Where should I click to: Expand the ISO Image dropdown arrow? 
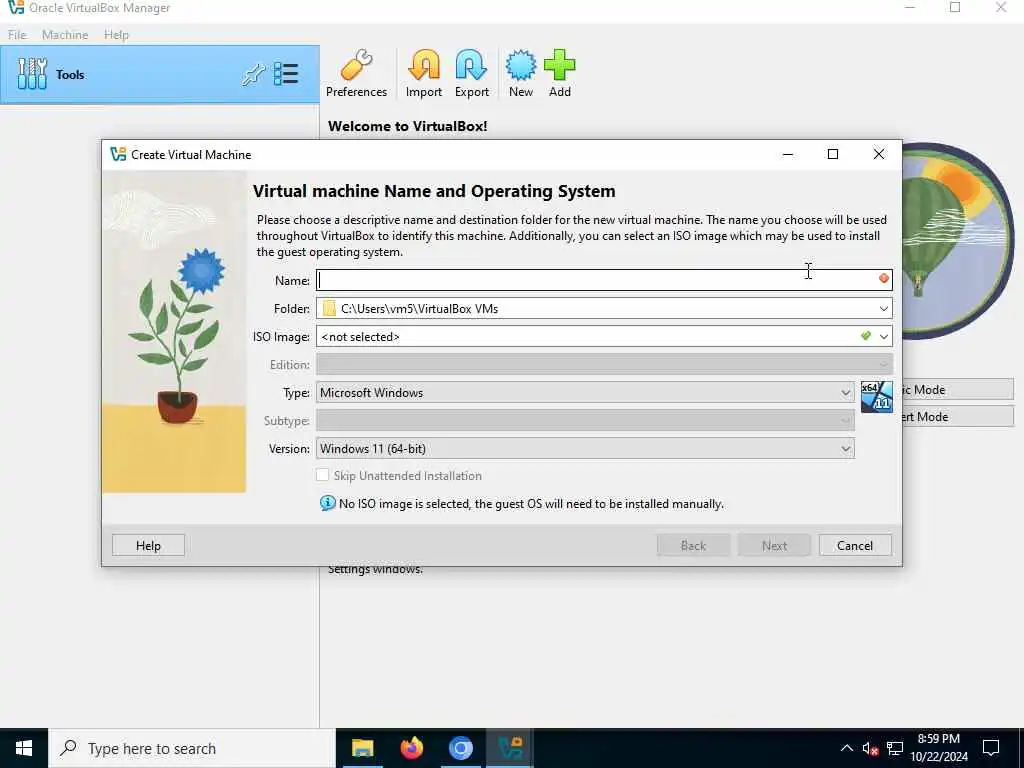click(x=884, y=336)
